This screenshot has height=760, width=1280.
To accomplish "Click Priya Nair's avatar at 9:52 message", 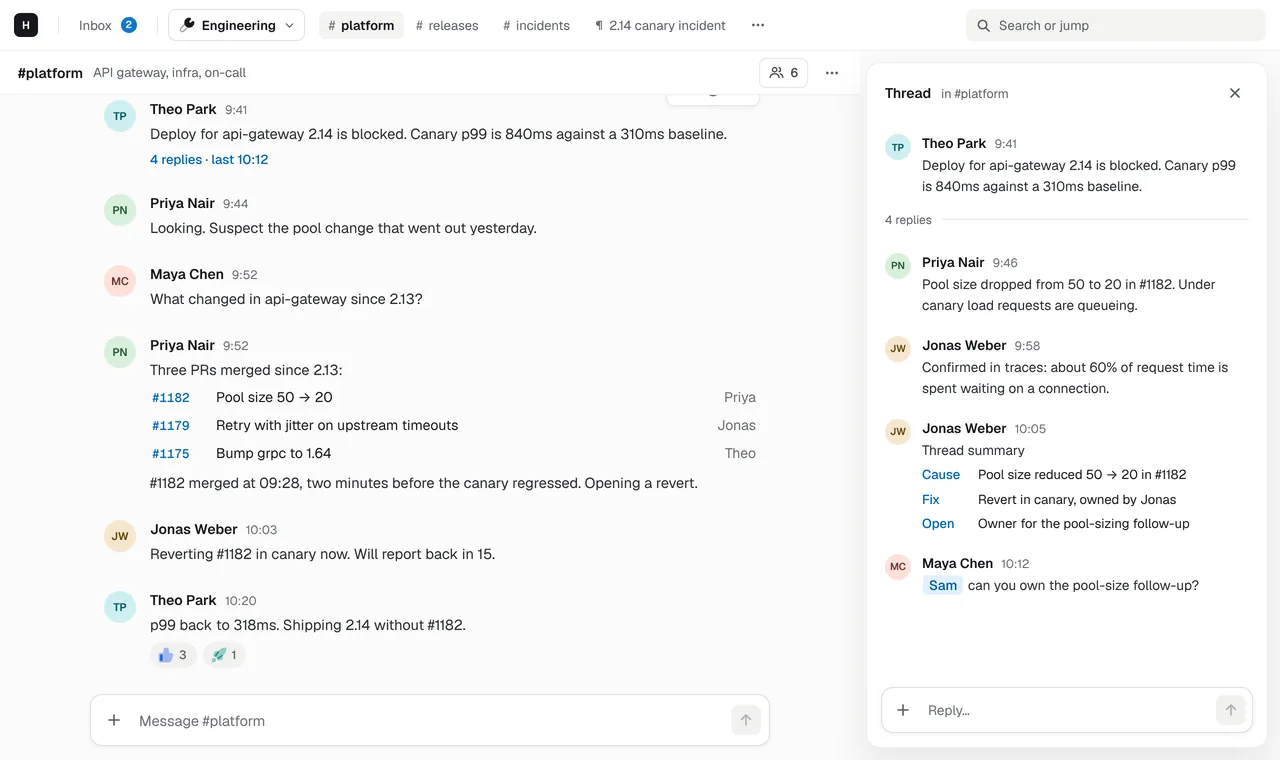I will 120,352.
